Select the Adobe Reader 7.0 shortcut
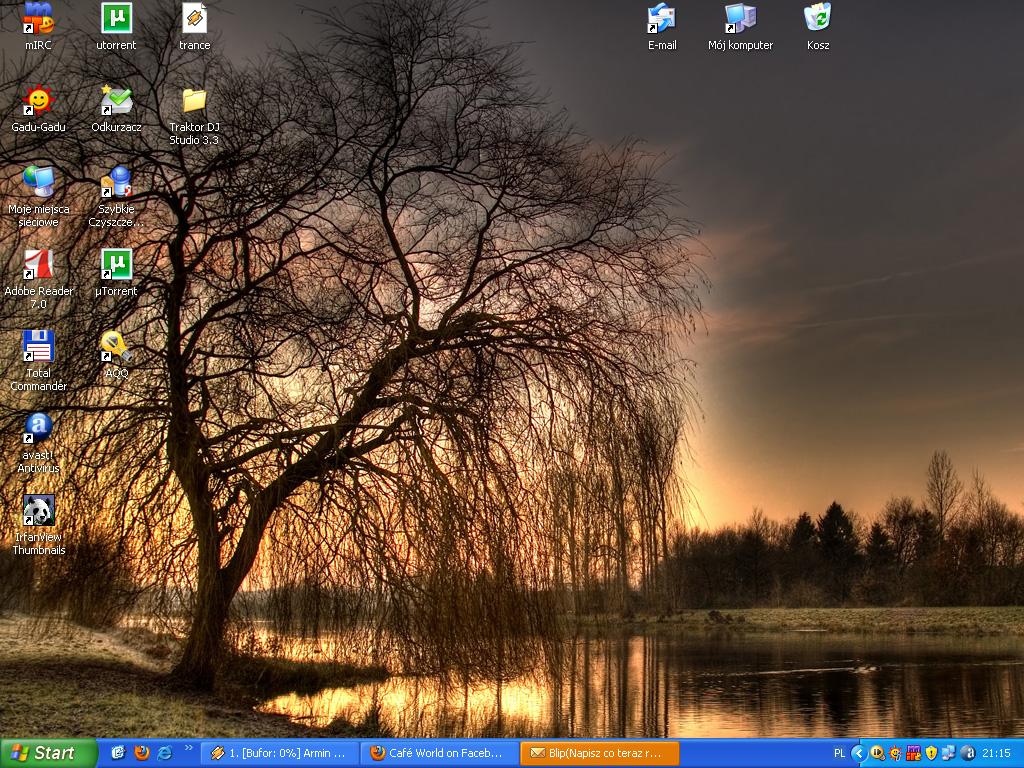Viewport: 1024px width, 768px height. [38, 264]
